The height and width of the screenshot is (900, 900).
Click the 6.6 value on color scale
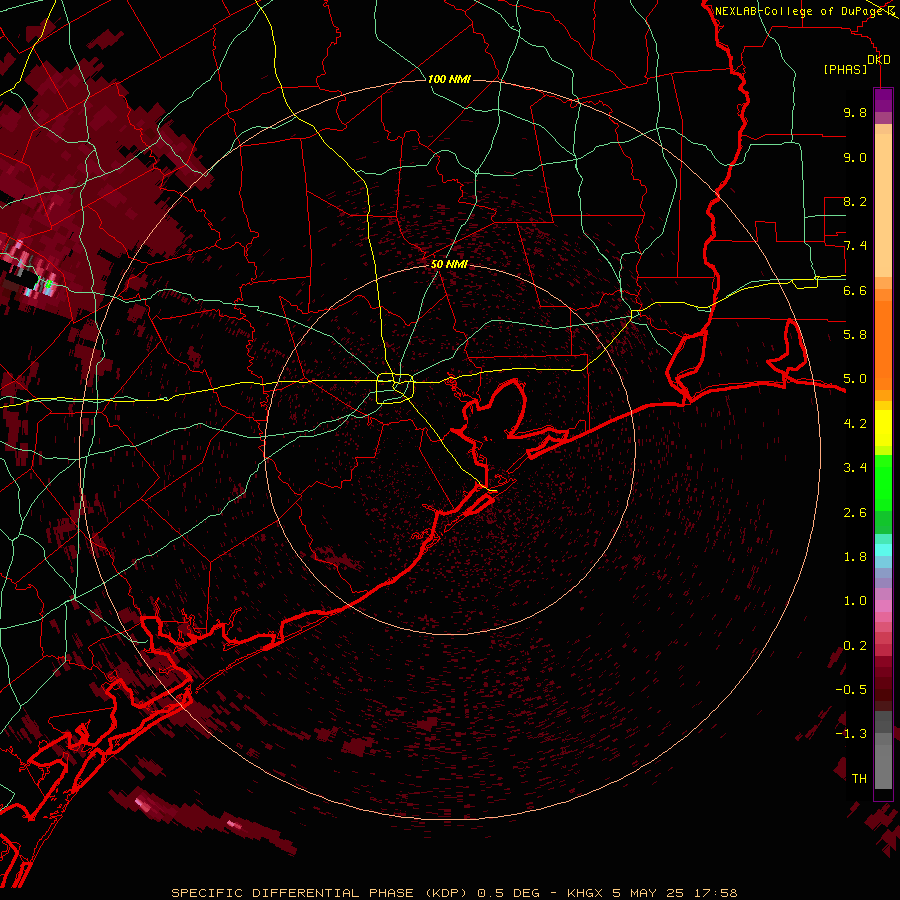855,290
